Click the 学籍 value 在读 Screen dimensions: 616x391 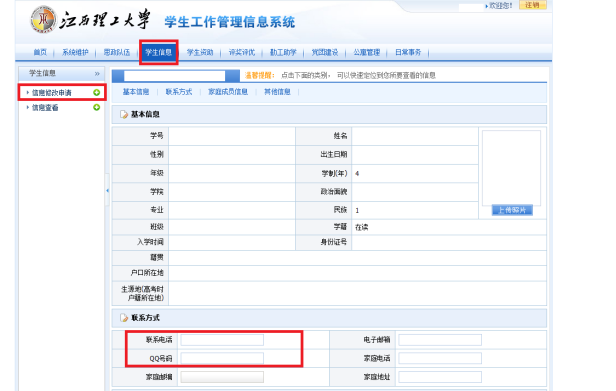[x=361, y=227]
